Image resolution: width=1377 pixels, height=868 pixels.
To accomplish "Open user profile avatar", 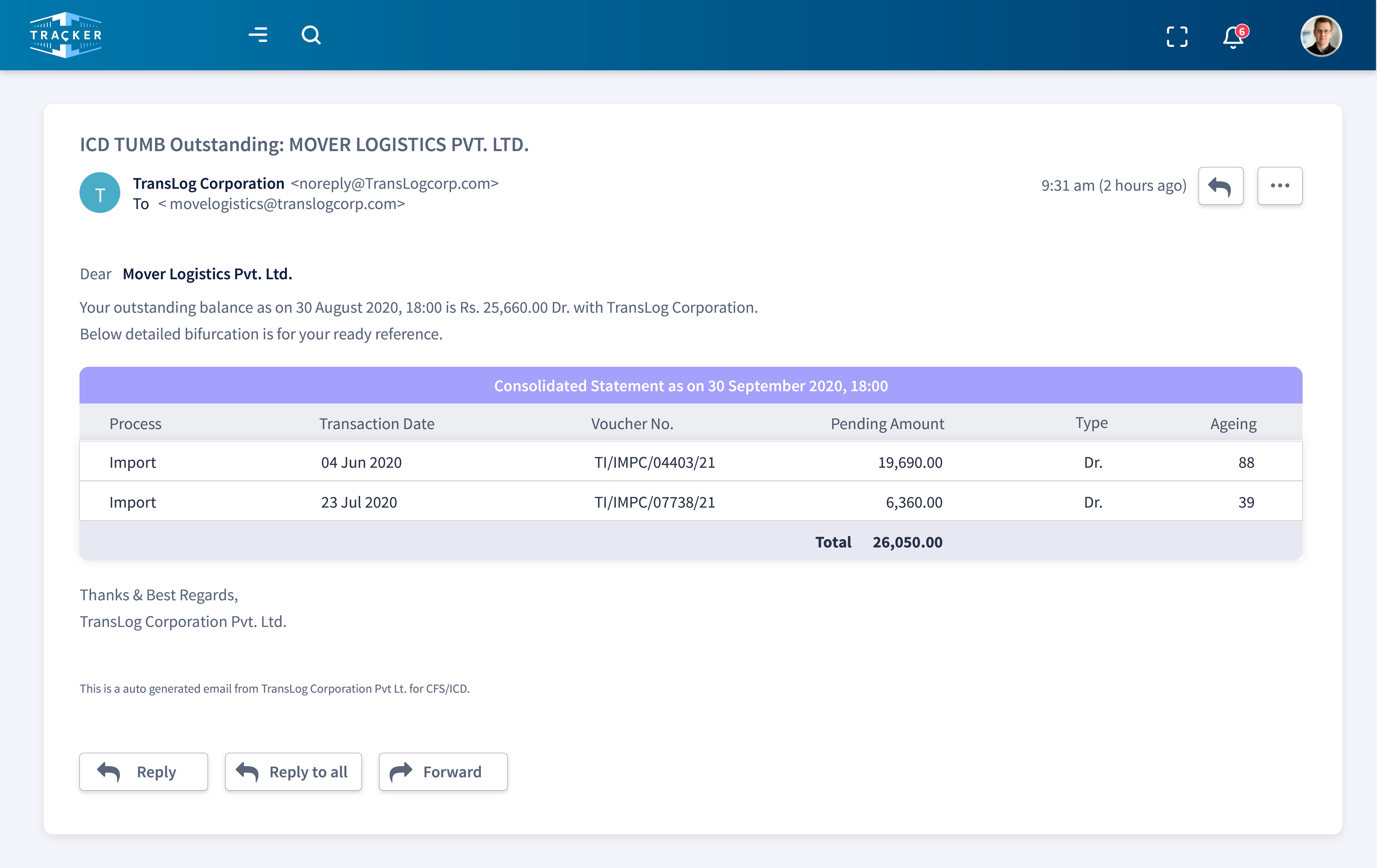I will (1321, 35).
